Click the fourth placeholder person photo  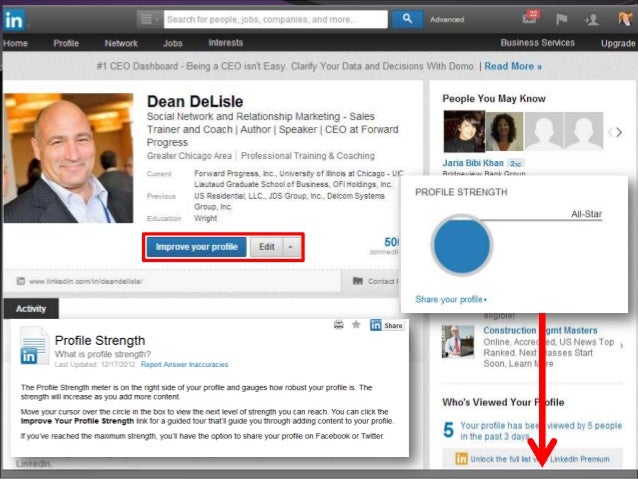pos(583,131)
